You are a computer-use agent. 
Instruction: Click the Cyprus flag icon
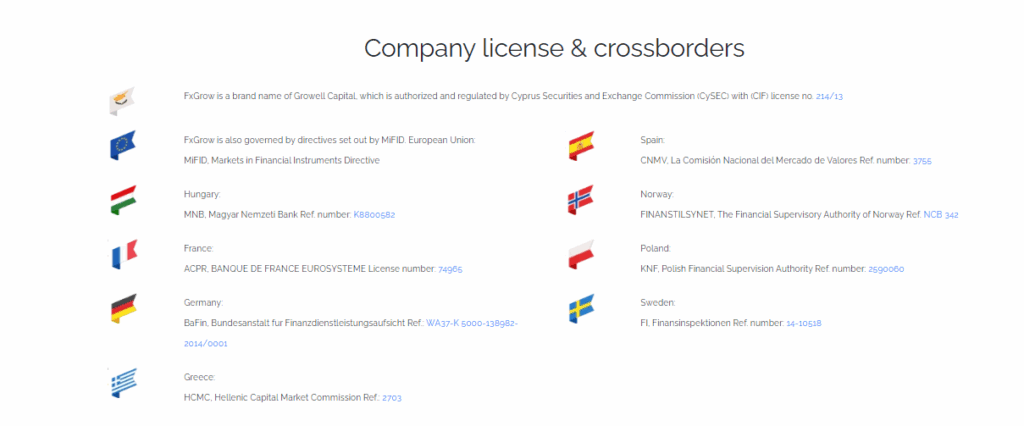[x=122, y=100]
